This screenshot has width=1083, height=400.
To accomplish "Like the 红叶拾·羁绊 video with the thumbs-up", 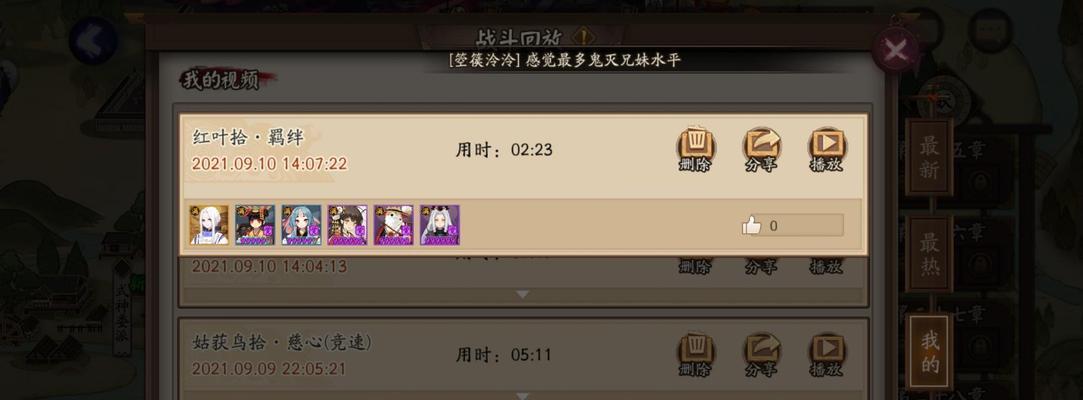I will coord(751,225).
